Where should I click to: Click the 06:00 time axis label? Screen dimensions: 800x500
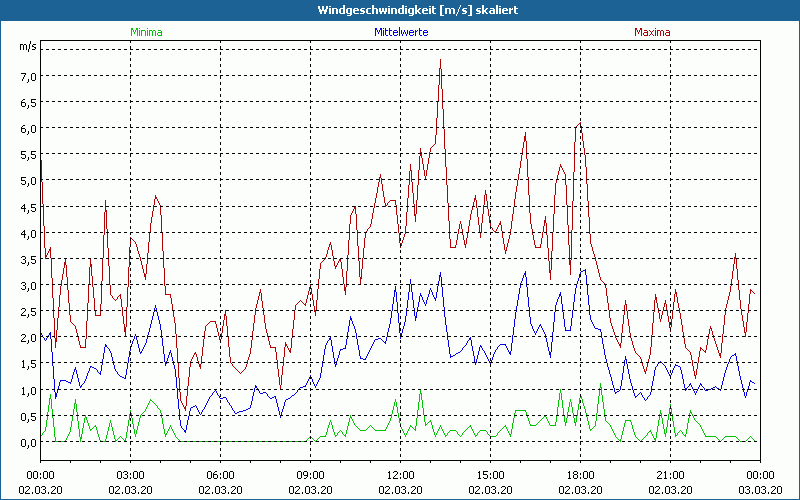tap(220, 476)
